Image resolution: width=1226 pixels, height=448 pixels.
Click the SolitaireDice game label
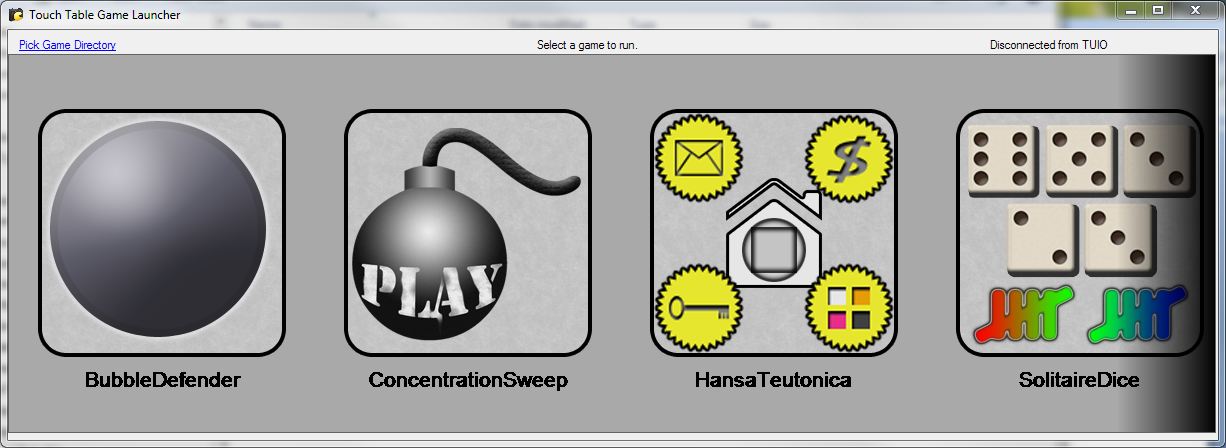pos(1079,381)
